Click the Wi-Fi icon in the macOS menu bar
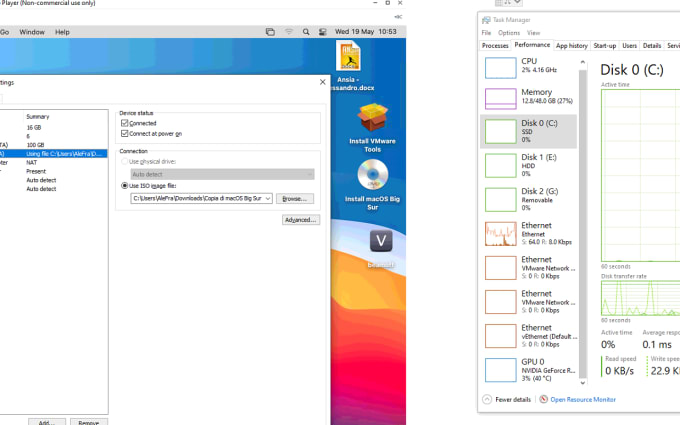 point(288,32)
